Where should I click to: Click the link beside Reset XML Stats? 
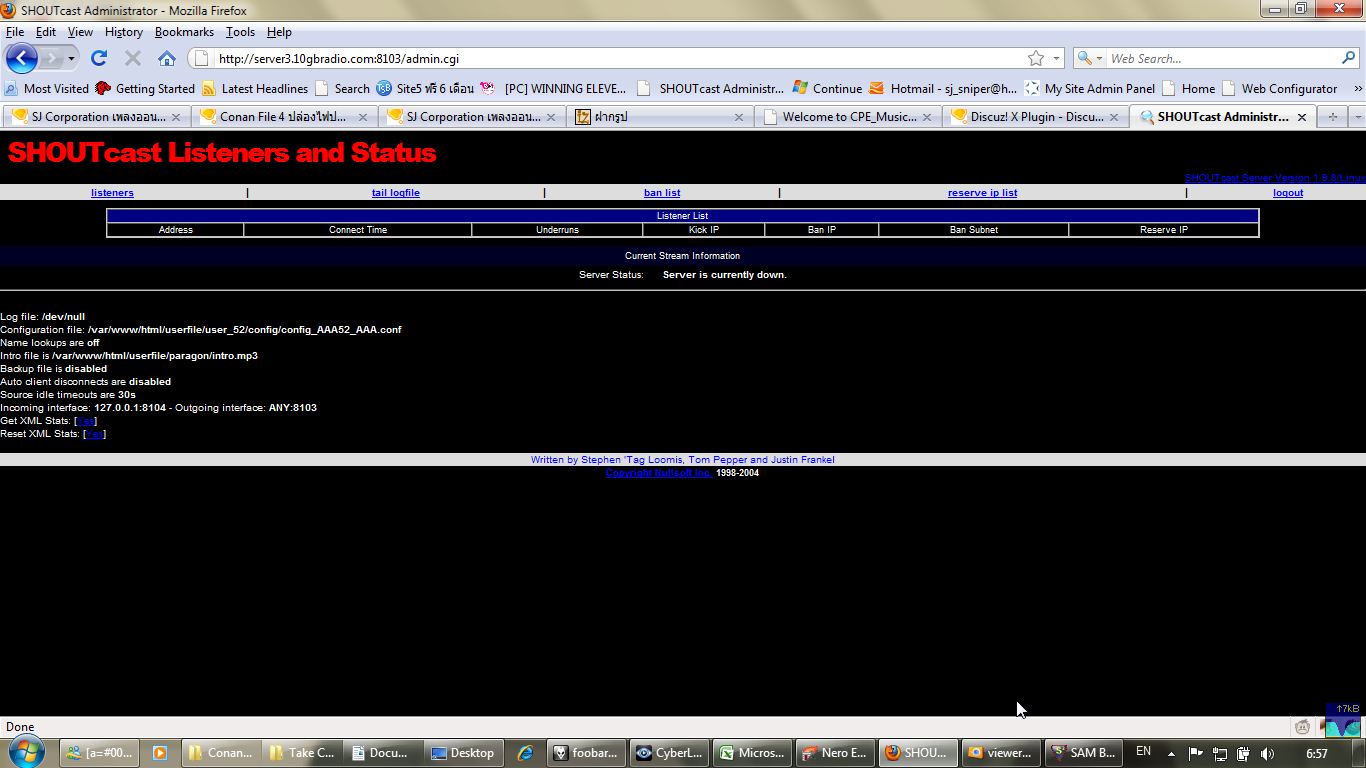[95, 434]
